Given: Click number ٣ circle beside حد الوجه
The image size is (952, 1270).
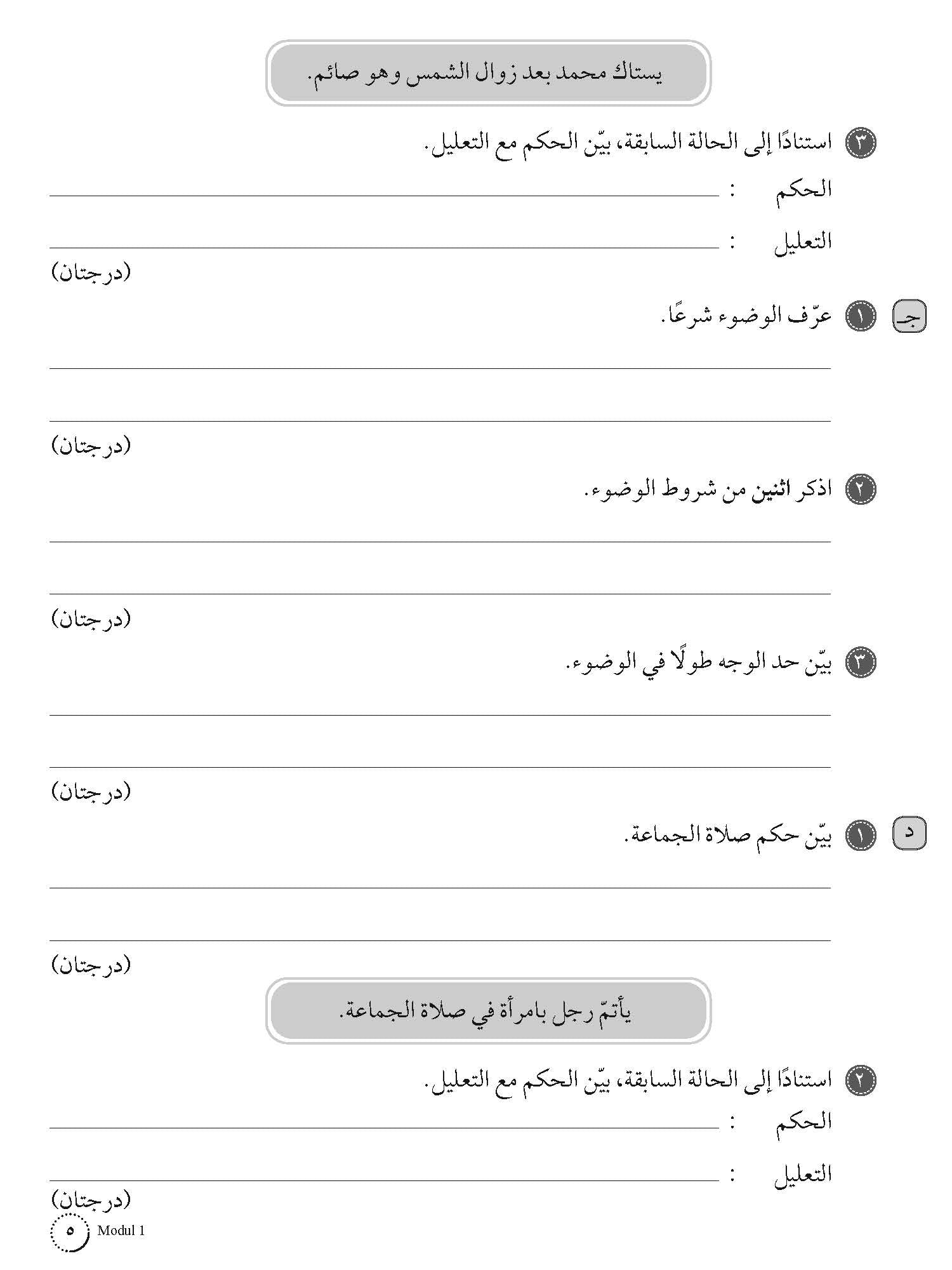Looking at the screenshot, I should tap(861, 662).
